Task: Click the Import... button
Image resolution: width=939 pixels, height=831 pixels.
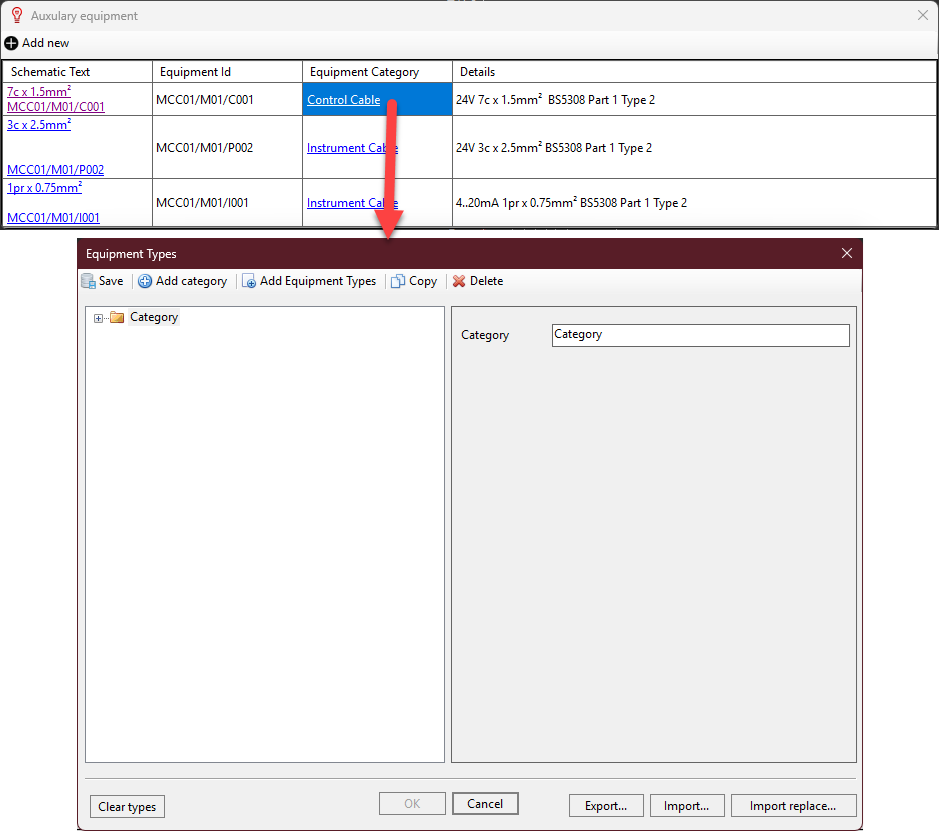Action: [x=687, y=806]
